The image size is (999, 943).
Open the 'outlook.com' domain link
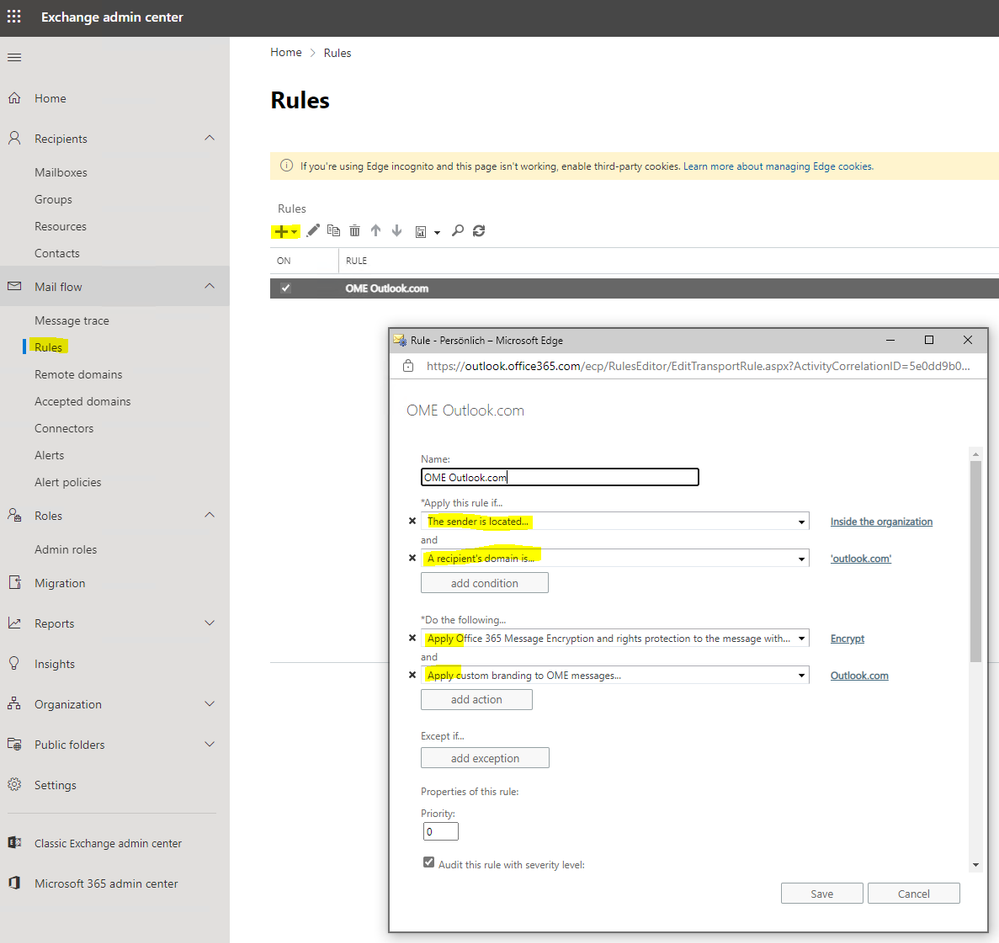(861, 558)
